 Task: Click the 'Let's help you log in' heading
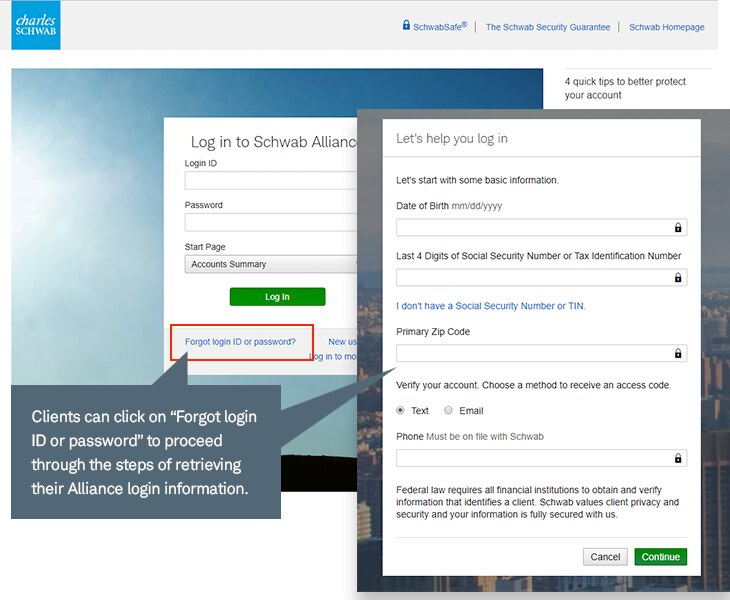tap(452, 138)
